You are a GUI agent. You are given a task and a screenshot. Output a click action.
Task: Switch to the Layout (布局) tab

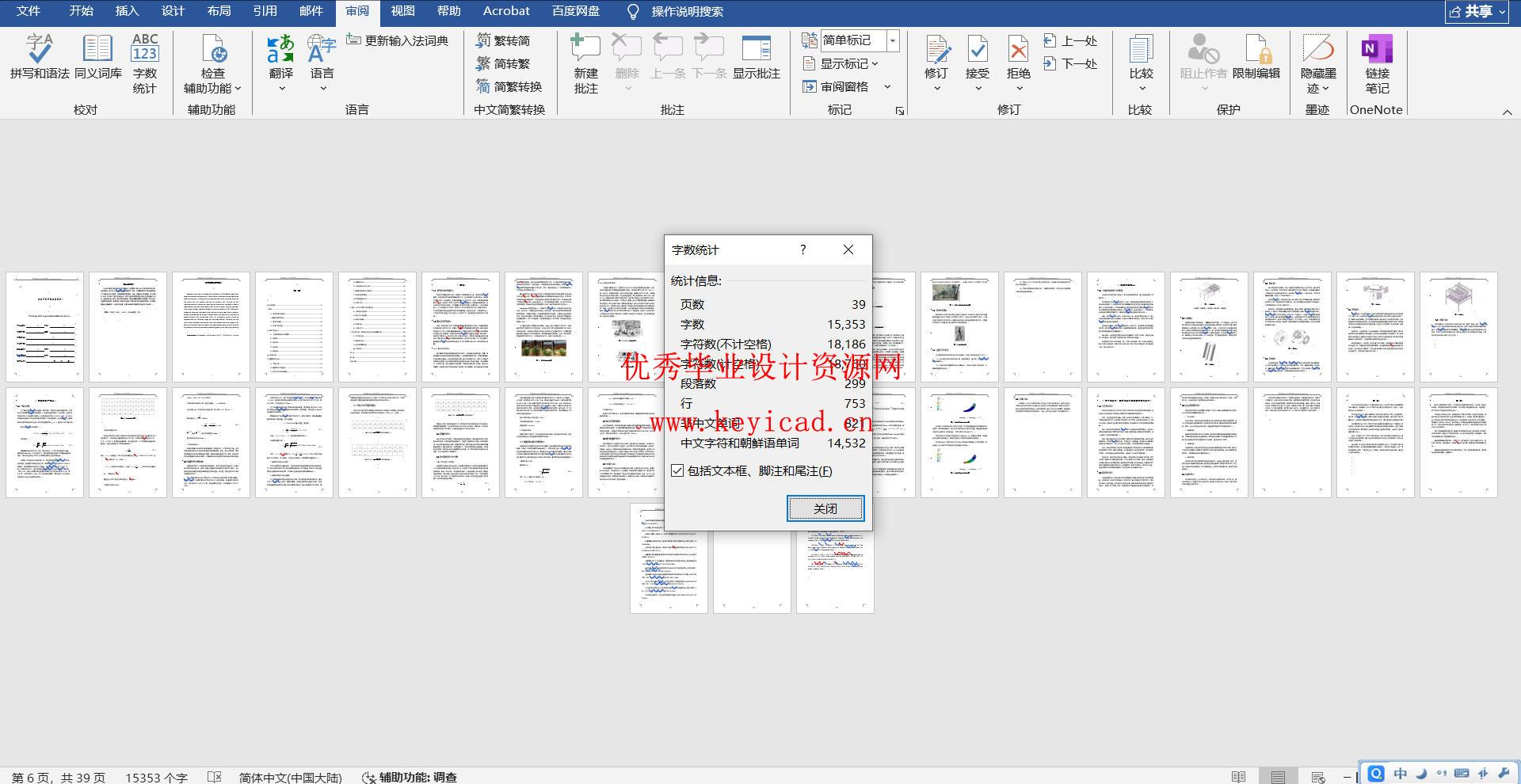click(219, 11)
